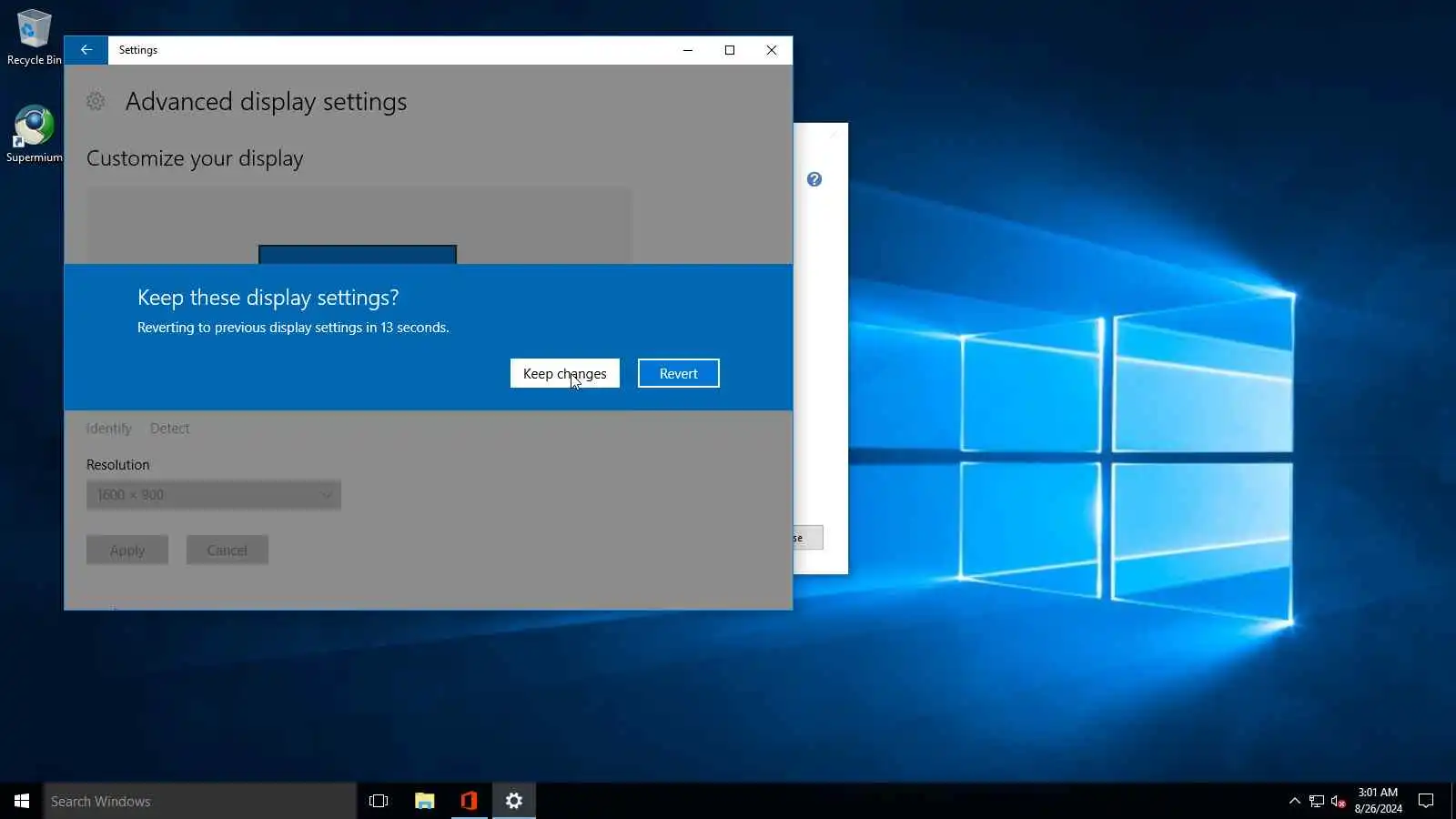
Task: Open Recycle Bin desktop icon
Action: click(35, 37)
